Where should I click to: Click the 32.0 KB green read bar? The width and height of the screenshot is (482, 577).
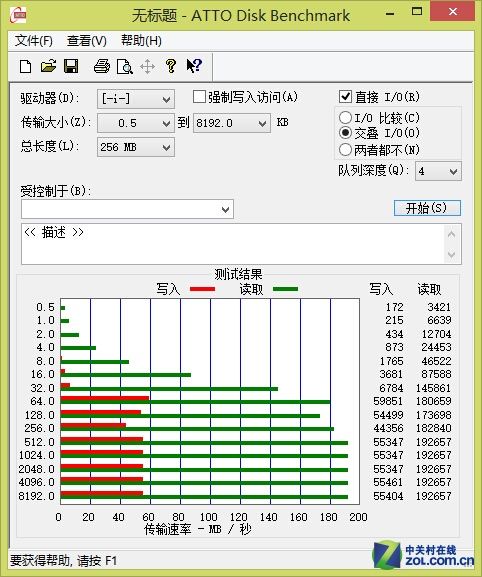(x=169, y=389)
